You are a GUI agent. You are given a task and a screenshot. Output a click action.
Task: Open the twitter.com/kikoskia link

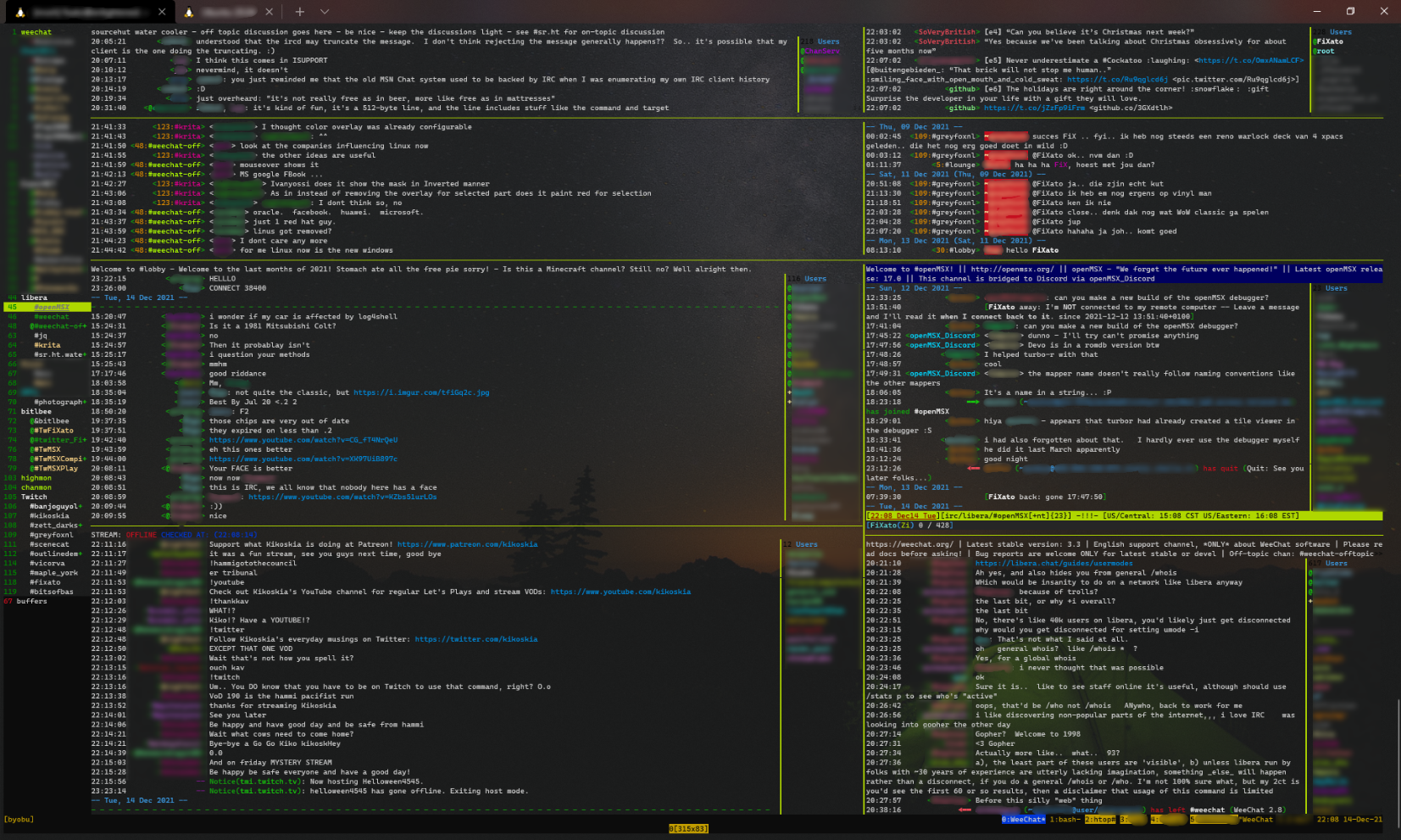[475, 639]
